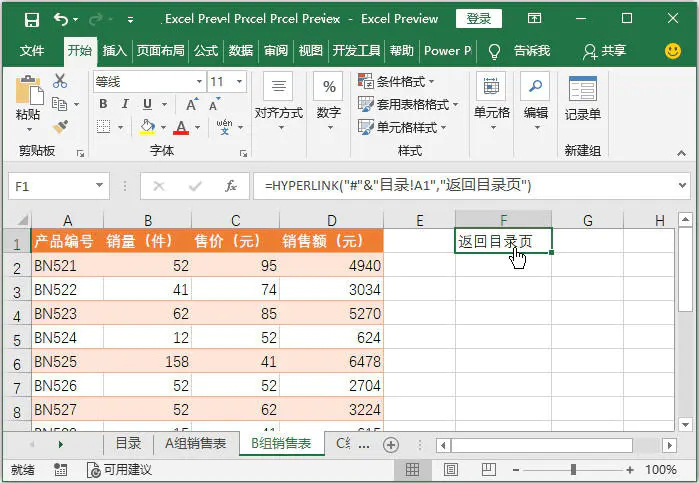Switch to the A组销售表 sheet tab
This screenshot has width=699, height=483.
click(x=195, y=444)
